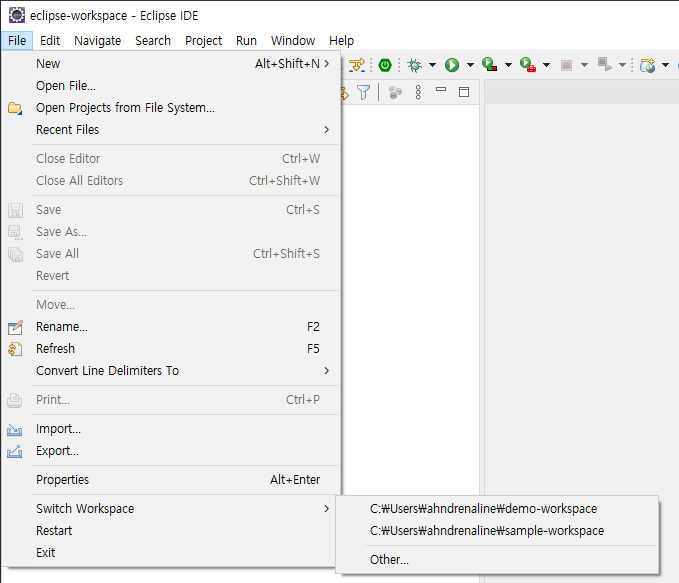This screenshot has width=679, height=583.
Task: Click the green Run button icon
Action: point(452,65)
